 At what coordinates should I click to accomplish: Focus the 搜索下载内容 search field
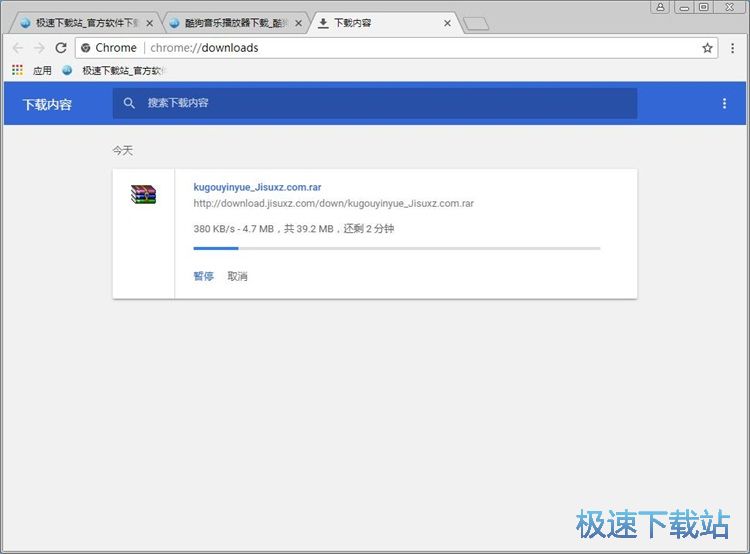click(x=375, y=103)
